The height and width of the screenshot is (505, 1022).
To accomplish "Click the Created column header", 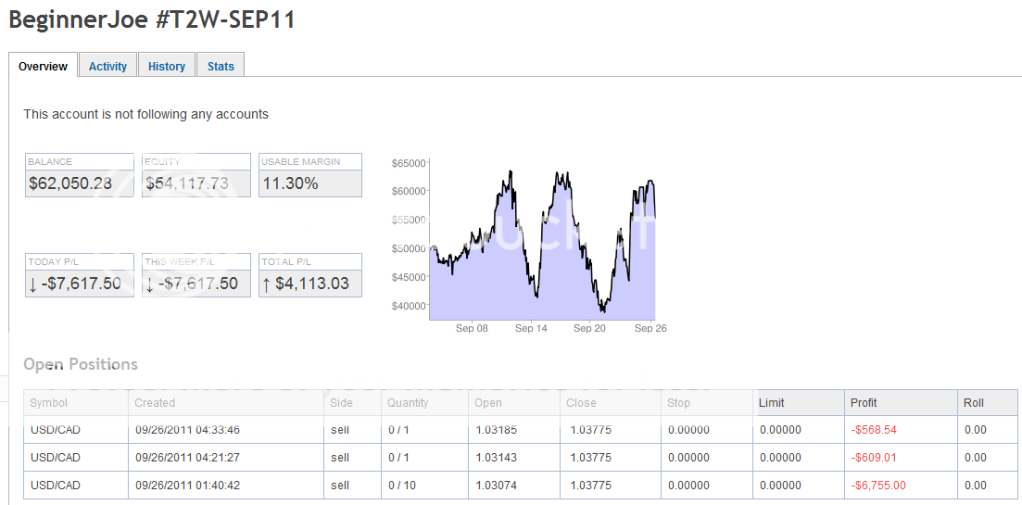I will [155, 403].
